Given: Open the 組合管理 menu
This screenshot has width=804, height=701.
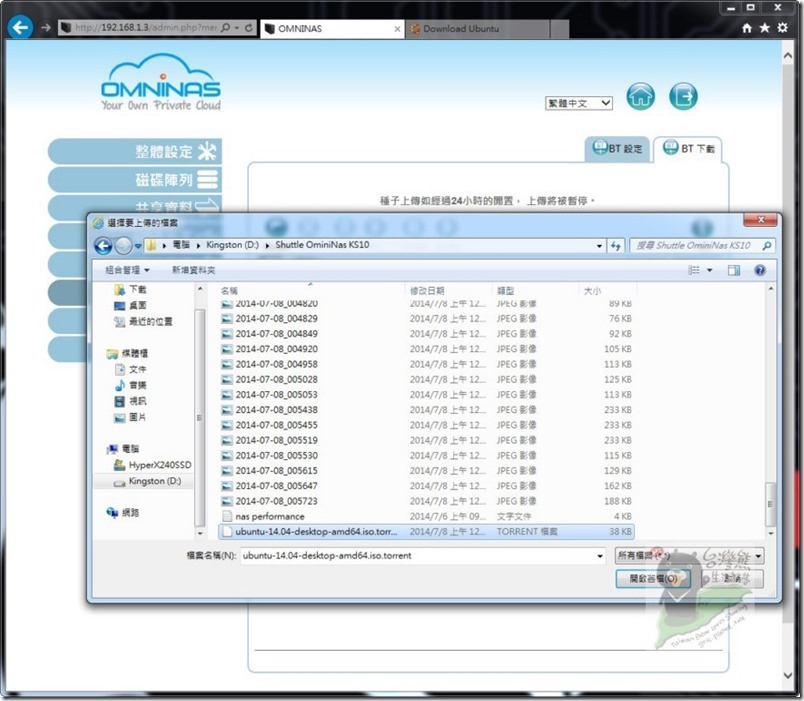Looking at the screenshot, I should (x=127, y=270).
